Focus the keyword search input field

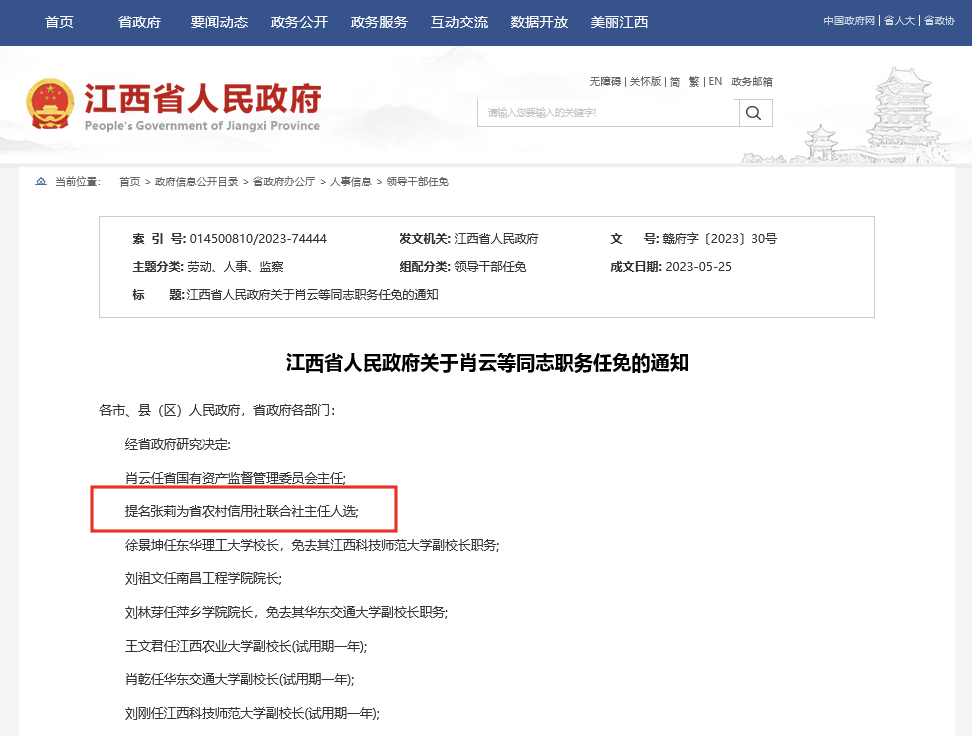(608, 113)
